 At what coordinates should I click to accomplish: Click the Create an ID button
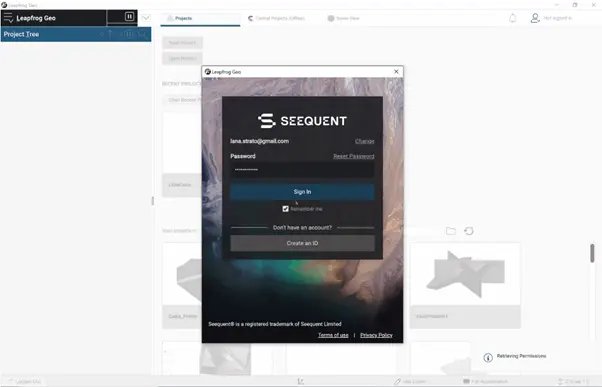click(x=303, y=243)
